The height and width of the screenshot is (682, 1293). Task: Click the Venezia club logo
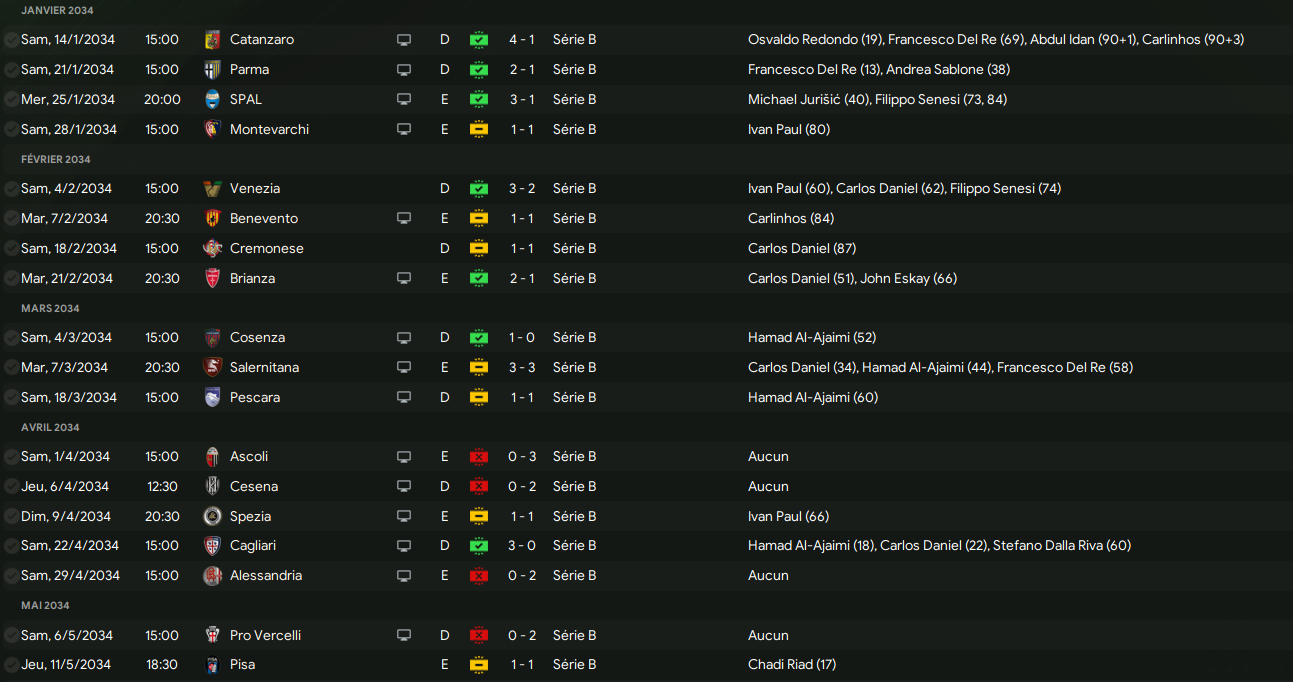click(x=212, y=189)
